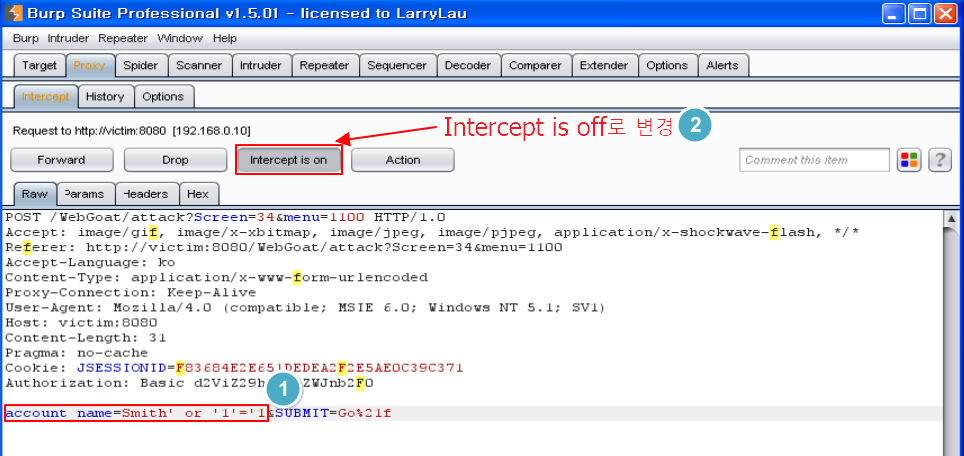Screen dimensions: 964x456
Task: Click the Accept: image/gif header line
Action: click(x=432, y=232)
